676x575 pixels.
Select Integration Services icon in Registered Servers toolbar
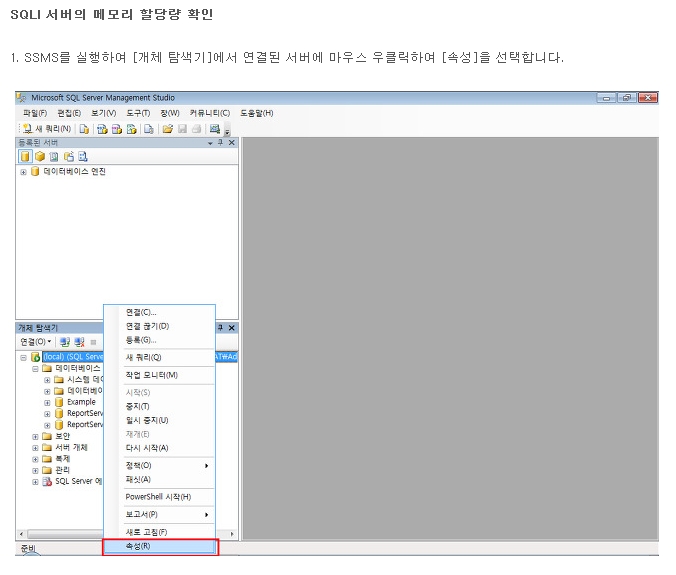click(x=83, y=156)
